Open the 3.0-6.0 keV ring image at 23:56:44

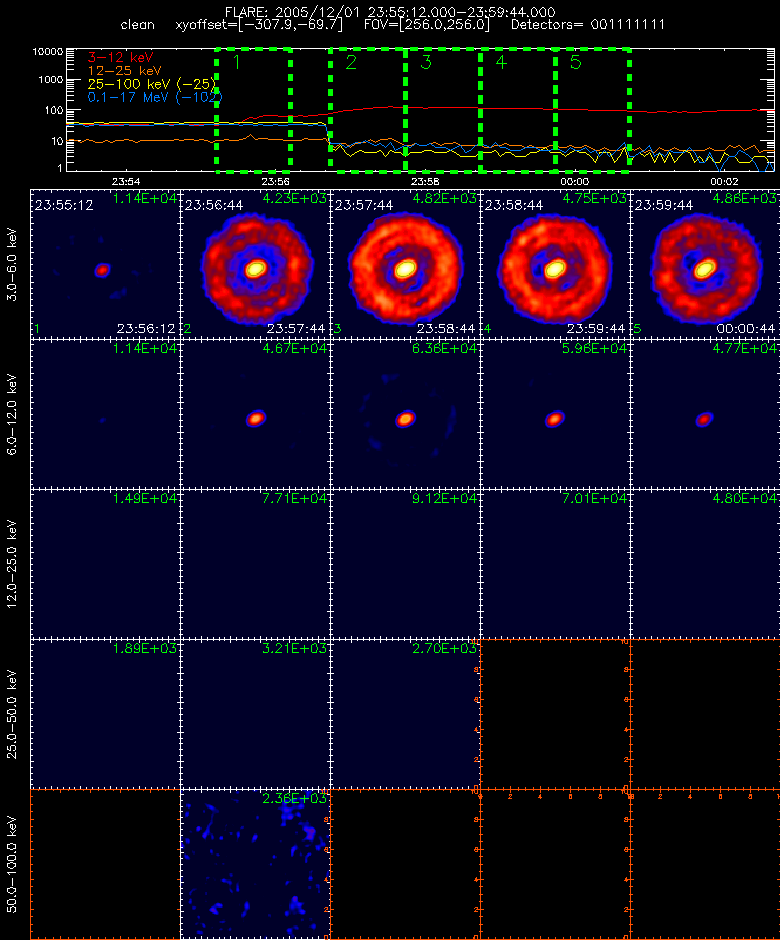pyautogui.click(x=255, y=264)
